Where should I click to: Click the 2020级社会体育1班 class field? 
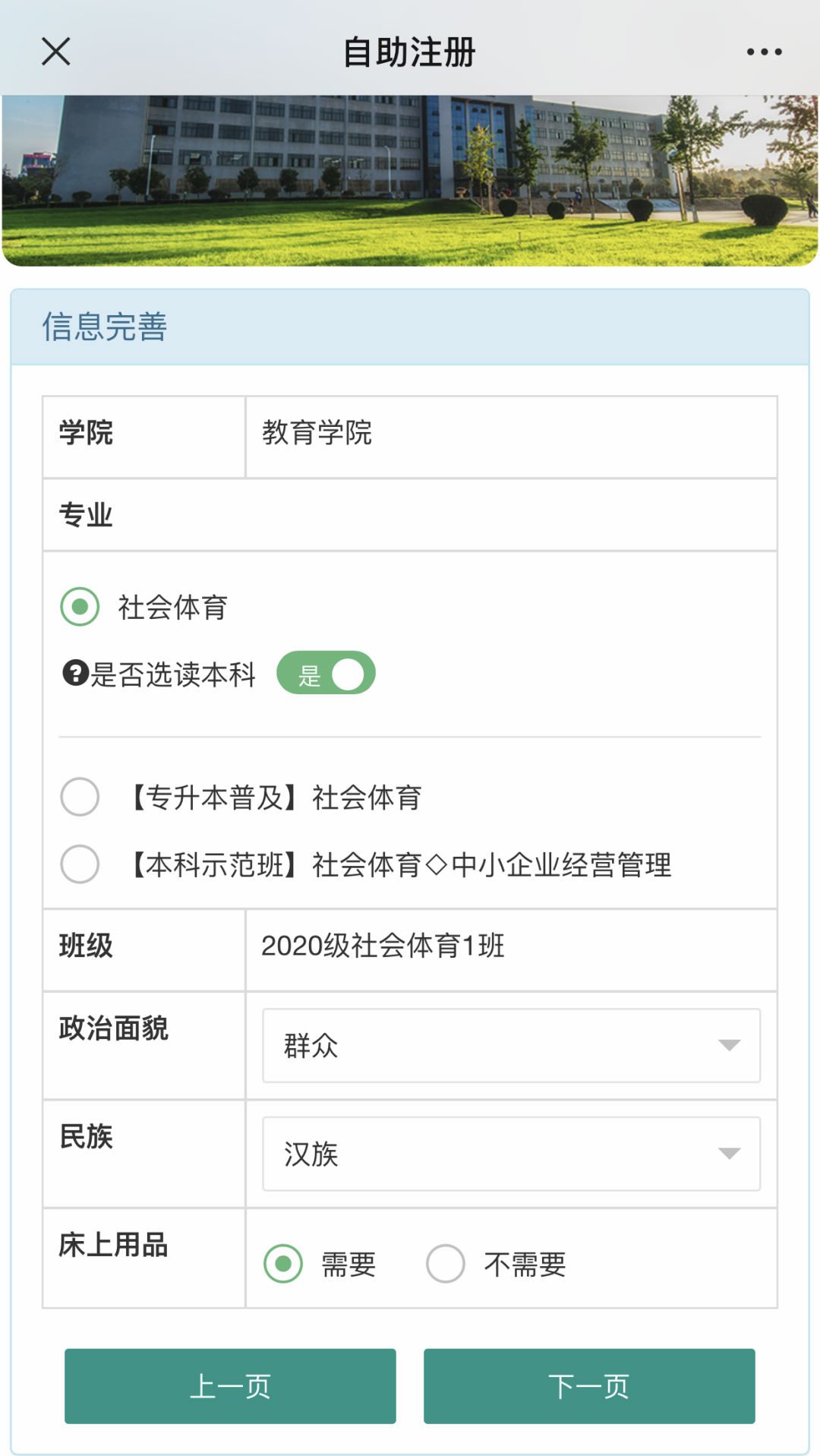click(510, 946)
